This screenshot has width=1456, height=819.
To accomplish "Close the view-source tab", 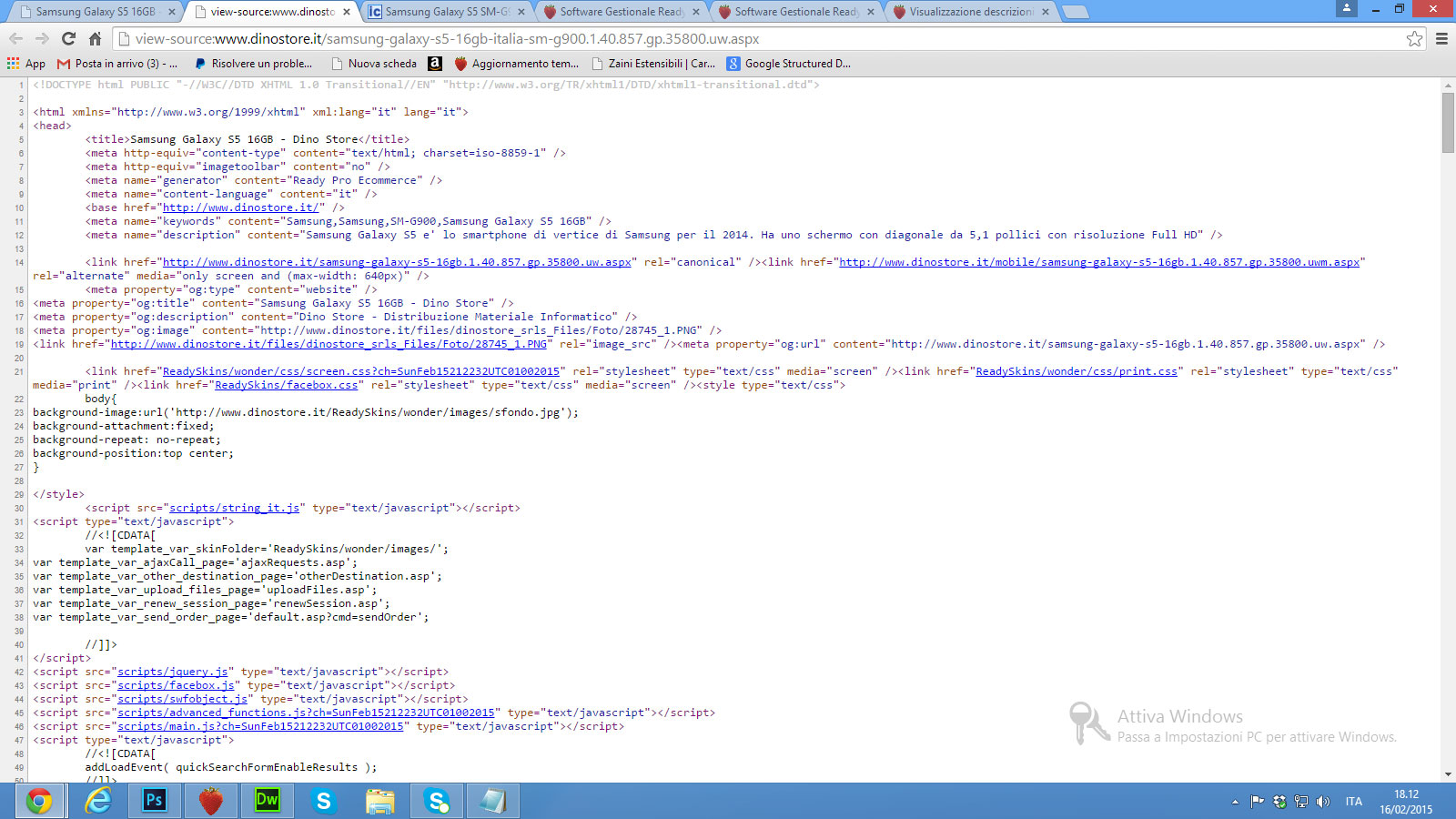I will coord(347,12).
